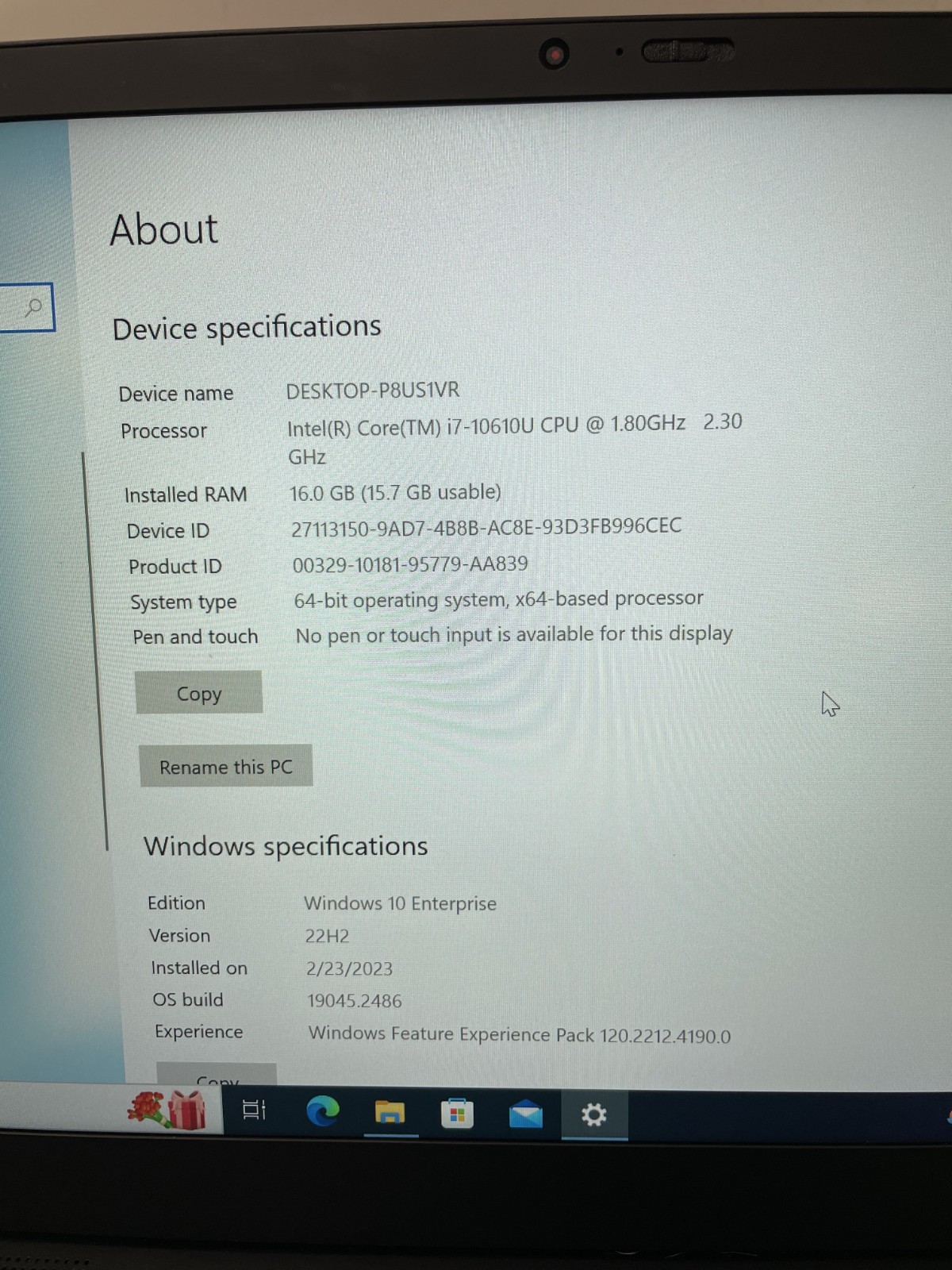
Task: Select the device name DESKTOP-P8US1VR
Action: pos(372,391)
